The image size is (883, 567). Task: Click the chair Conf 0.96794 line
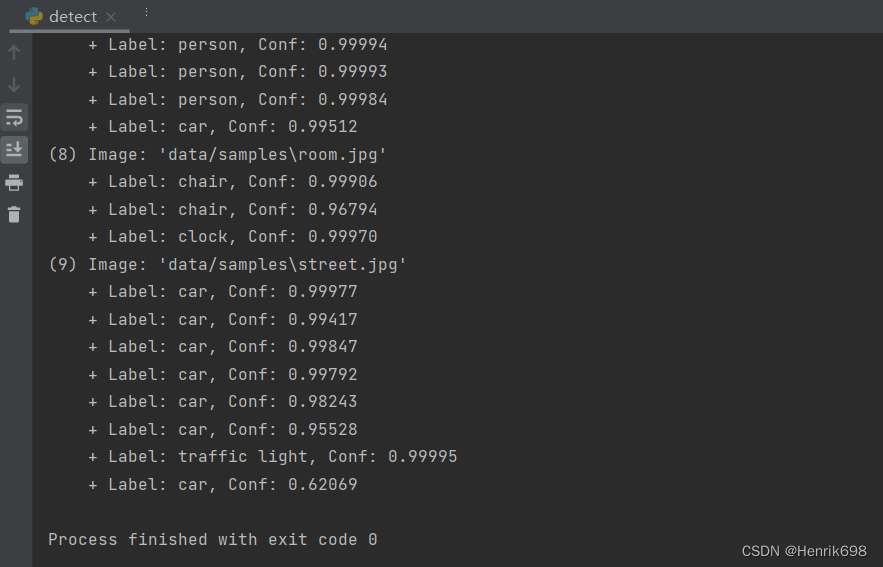coord(233,209)
